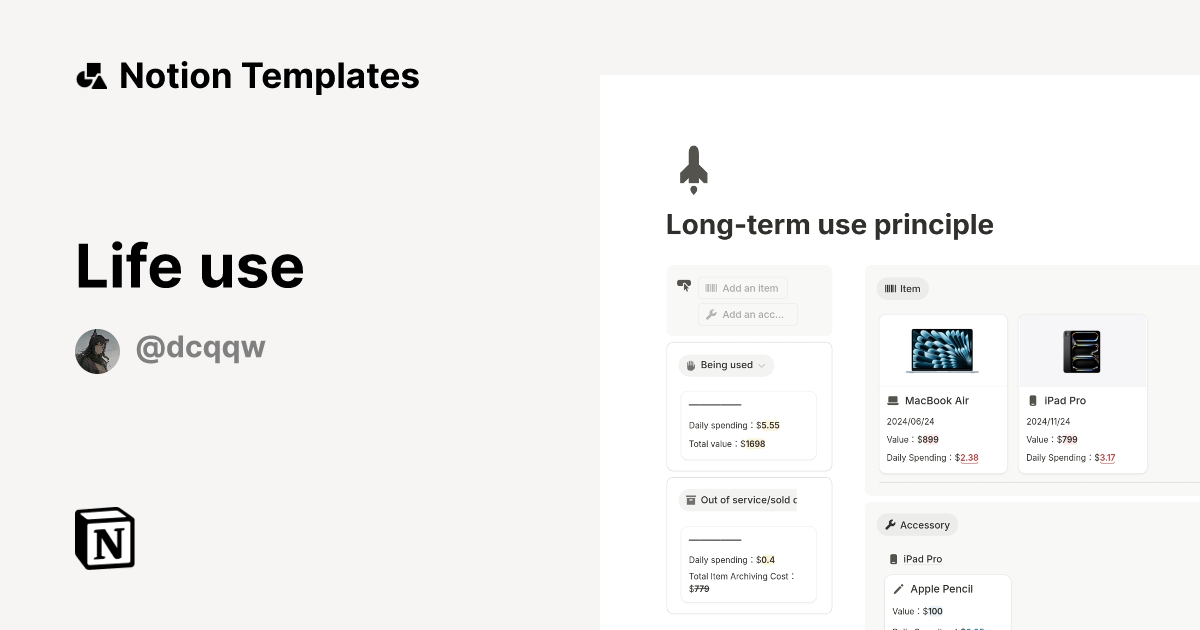The height and width of the screenshot is (630, 1200).
Task: Click the rocket page icon
Action: (x=693, y=169)
